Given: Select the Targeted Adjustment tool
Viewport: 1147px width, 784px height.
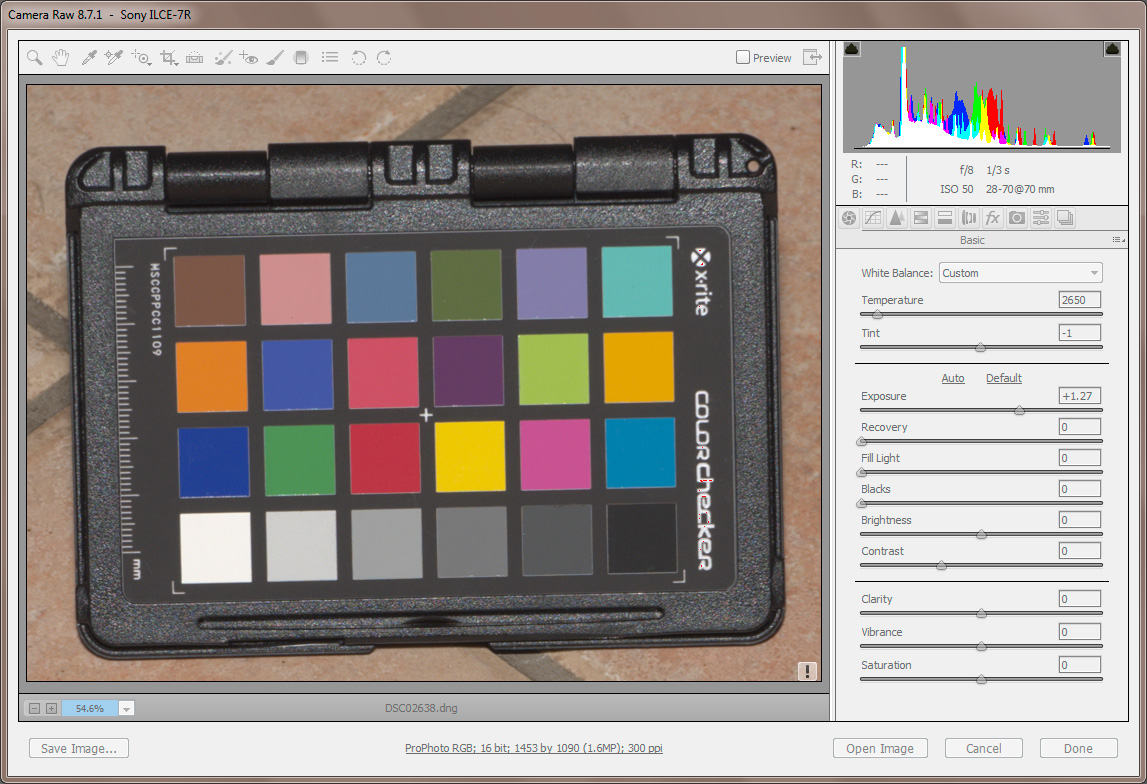Looking at the screenshot, I should click(141, 57).
